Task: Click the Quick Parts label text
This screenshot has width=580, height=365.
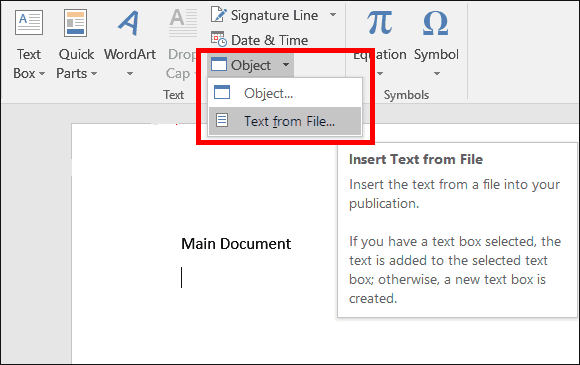Action: [76, 64]
